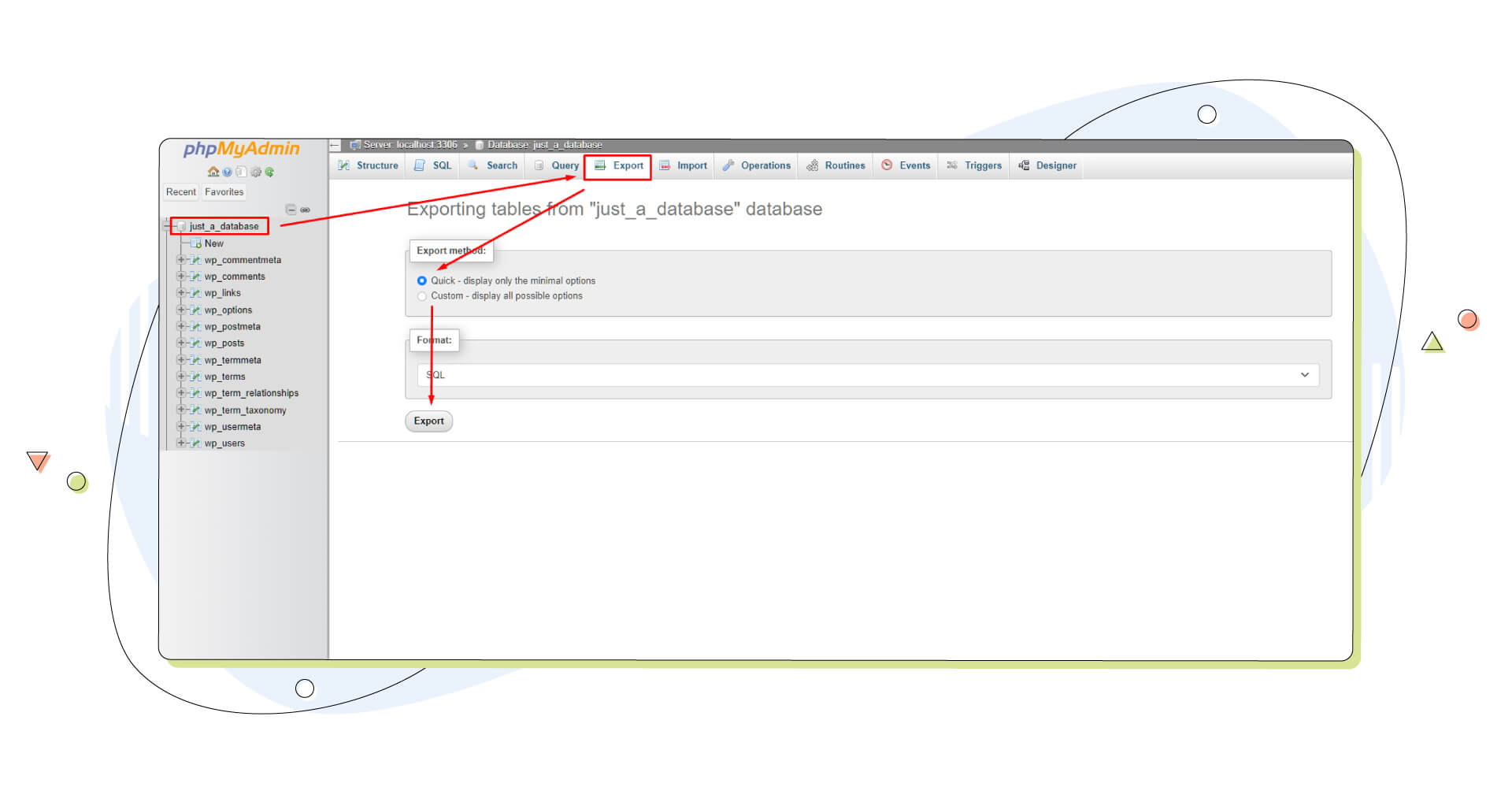Click the New table icon in tree
The image size is (1512, 798).
click(195, 243)
